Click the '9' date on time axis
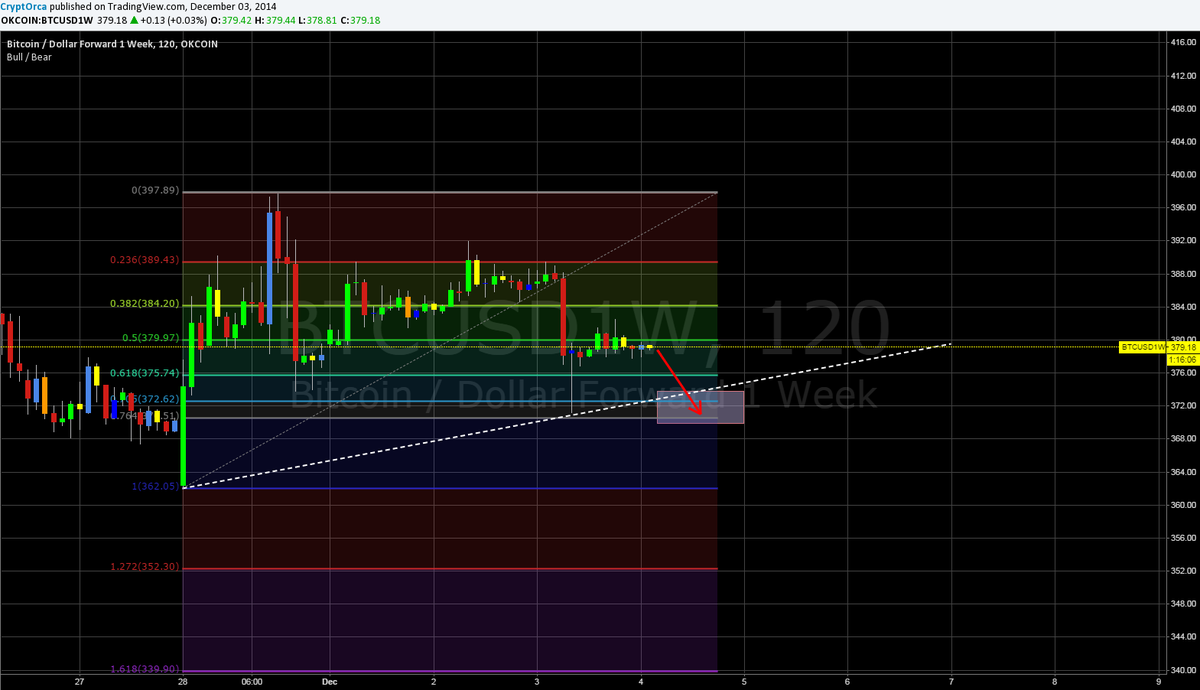This screenshot has height=690, width=1200. click(1158, 682)
